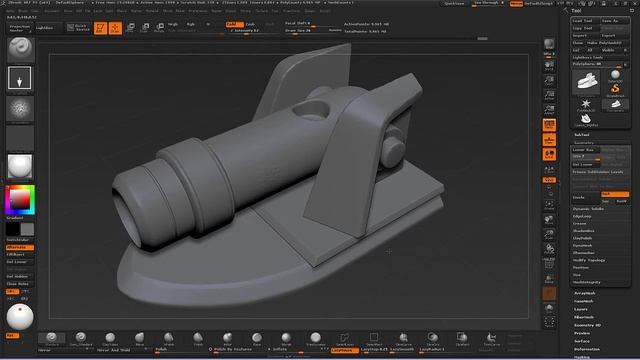640x360 pixels.
Task: Expand the Surface palette
Action: tap(582, 341)
